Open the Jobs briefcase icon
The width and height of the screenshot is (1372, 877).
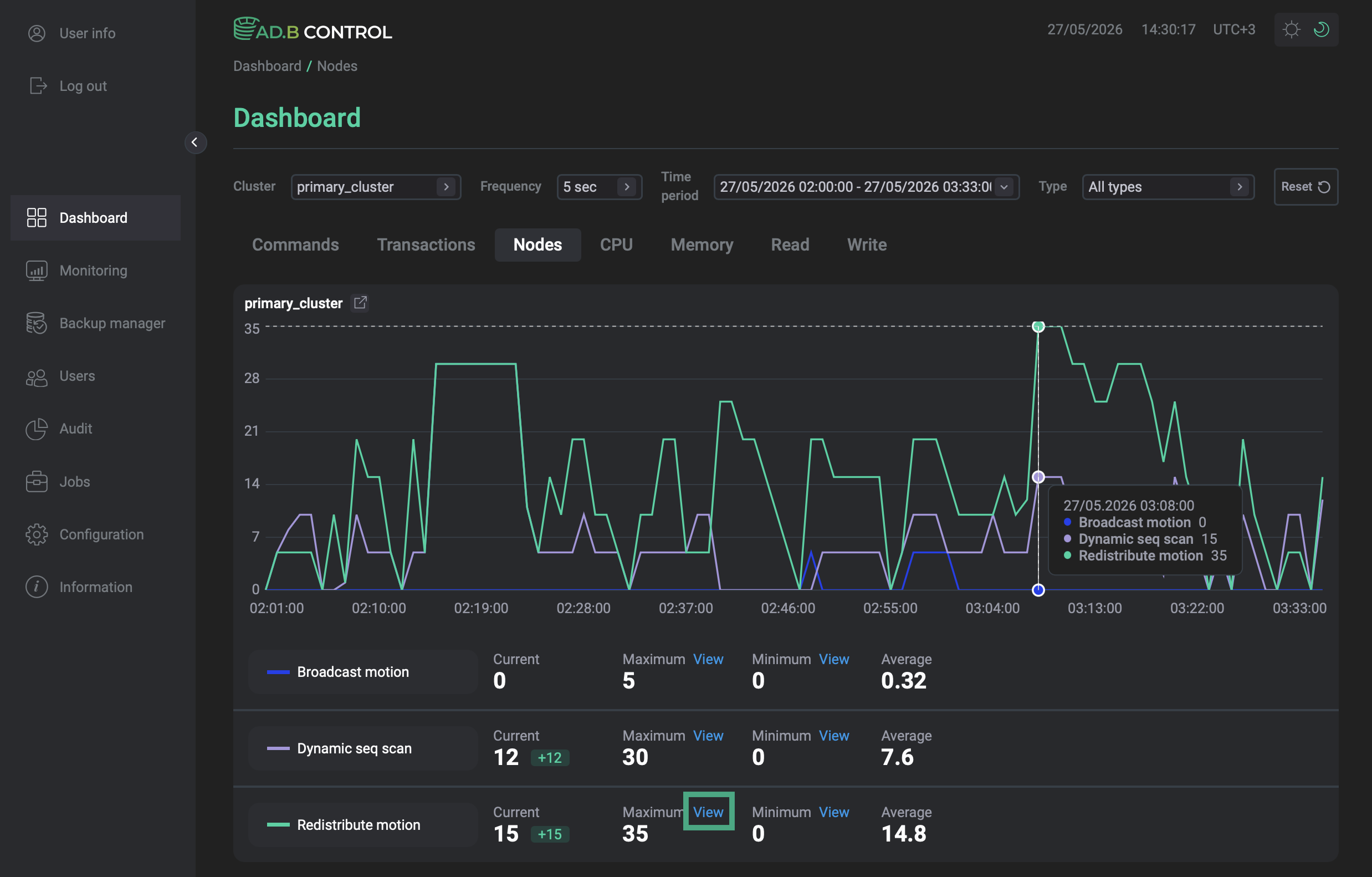tap(37, 482)
